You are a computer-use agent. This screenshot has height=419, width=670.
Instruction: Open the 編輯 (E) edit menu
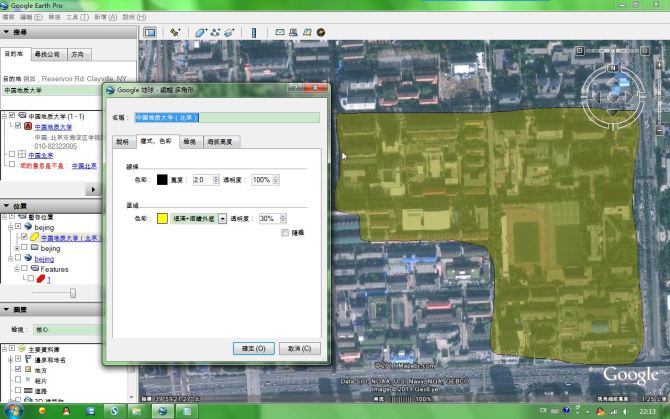tap(31, 17)
